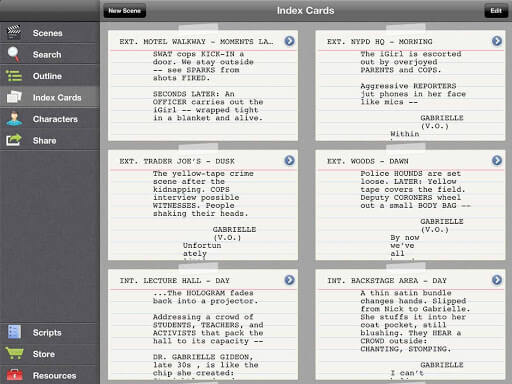Click the Scenes clapperboard icon
This screenshot has width=512, height=384.
[14, 32]
